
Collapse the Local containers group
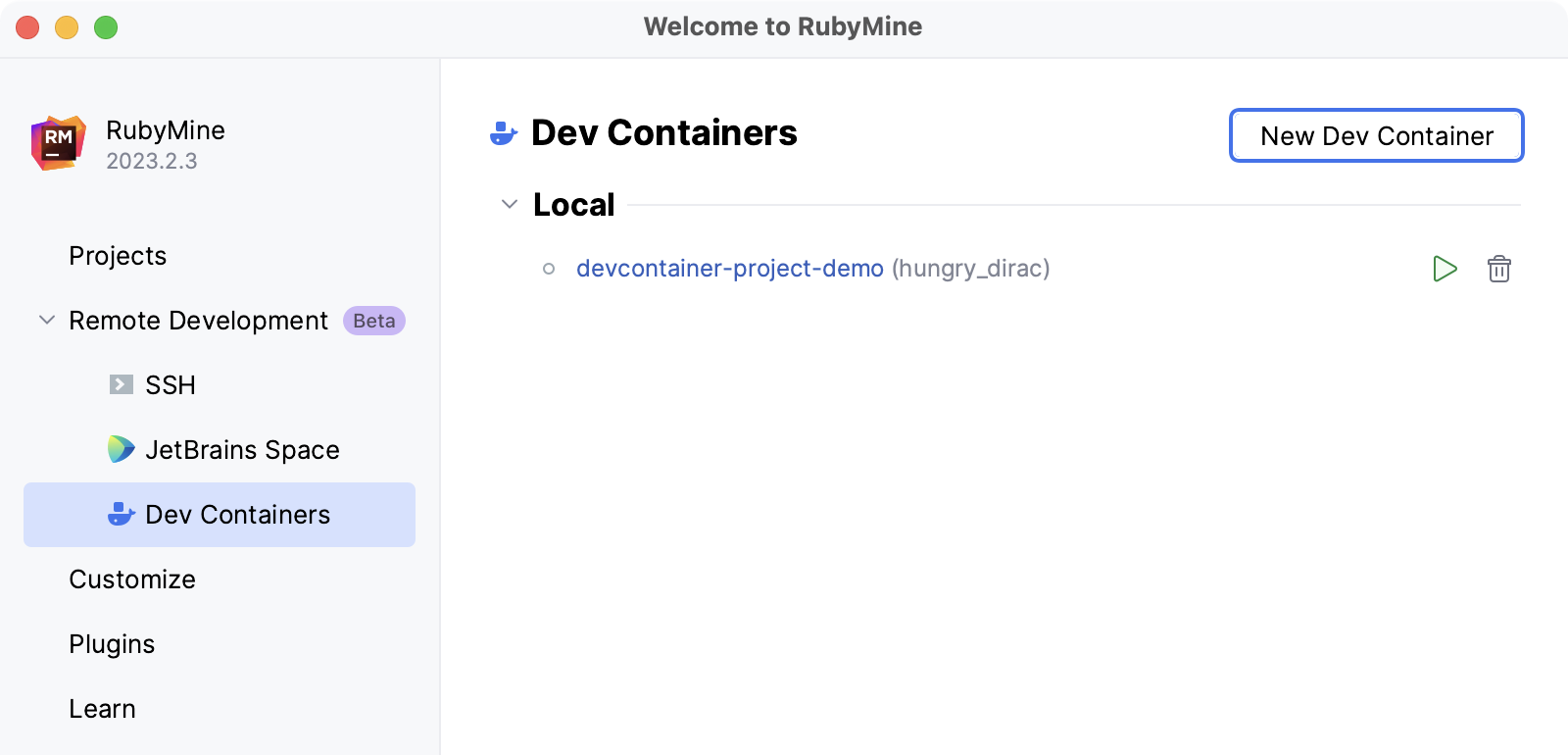coord(510,204)
